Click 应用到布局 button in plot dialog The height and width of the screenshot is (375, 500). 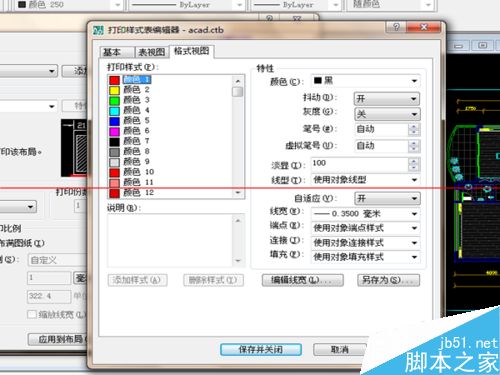[x=57, y=339]
